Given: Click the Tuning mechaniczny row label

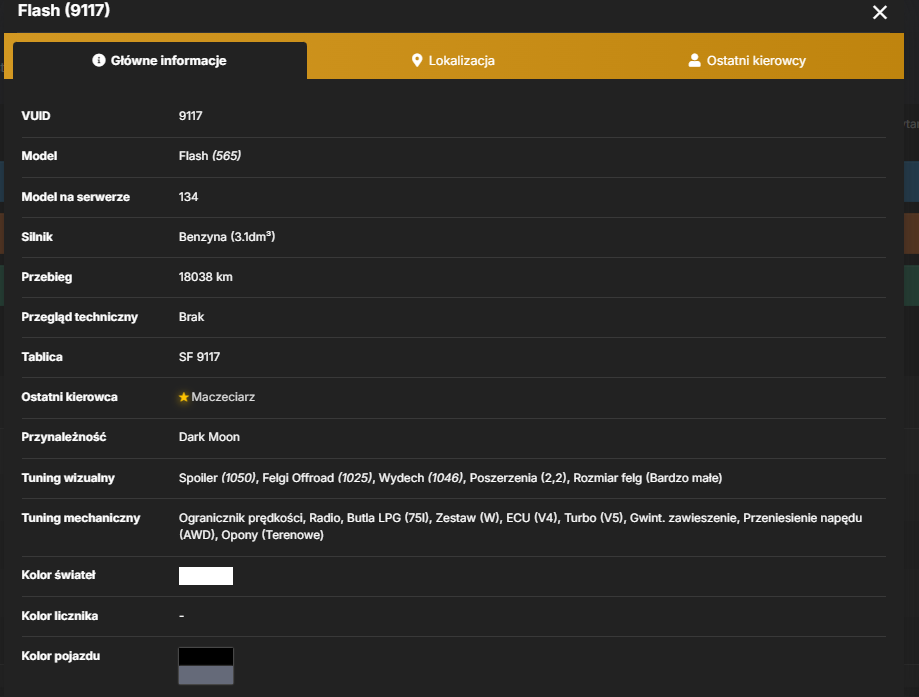Looking at the screenshot, I should pyautogui.click(x=81, y=518).
